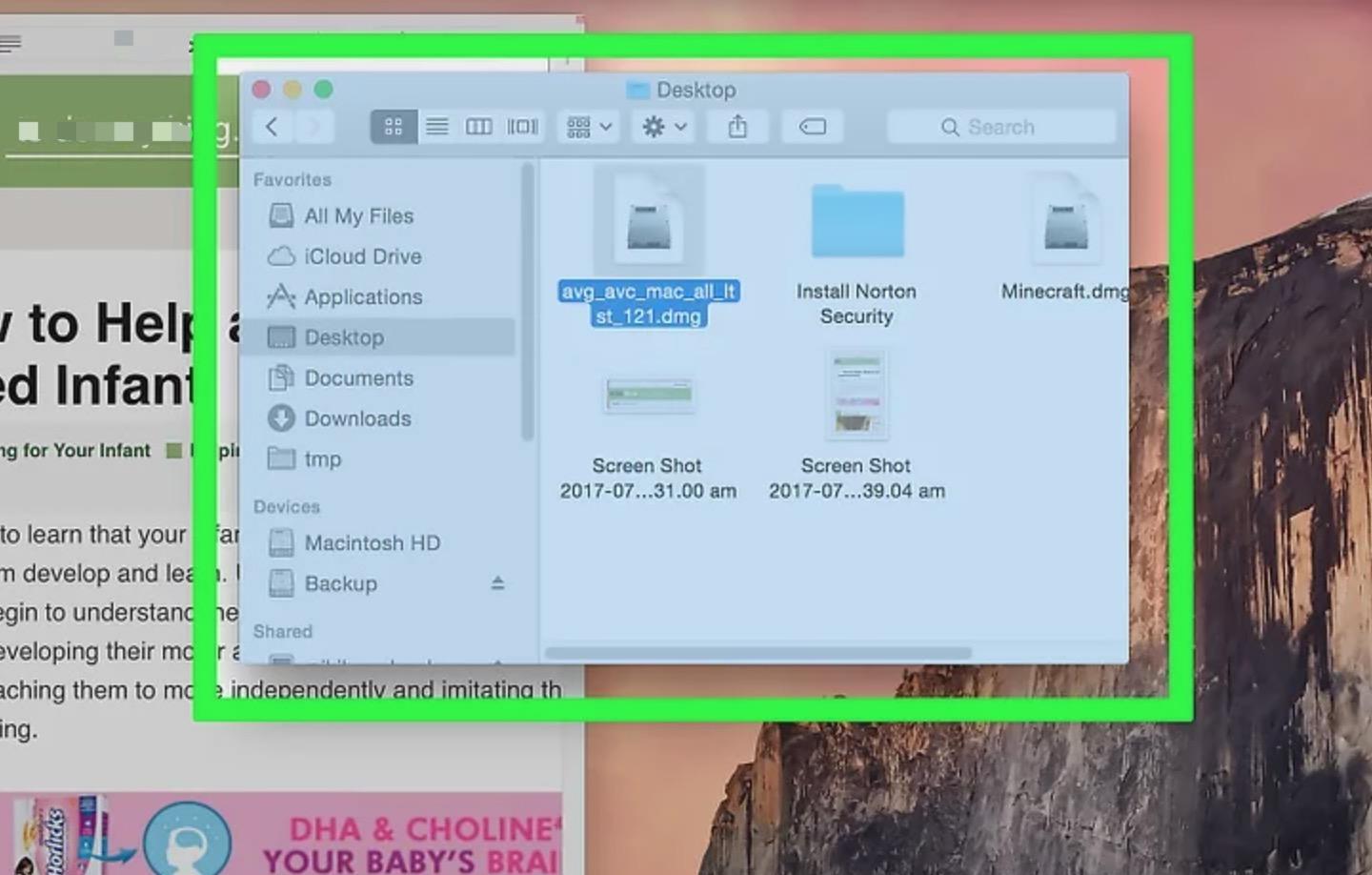Click the horizontal scrollbar in file area
Screen dimensions: 1372x875
pyautogui.click(x=758, y=654)
